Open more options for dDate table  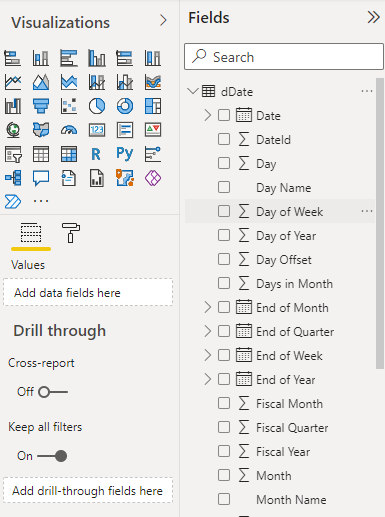367,91
